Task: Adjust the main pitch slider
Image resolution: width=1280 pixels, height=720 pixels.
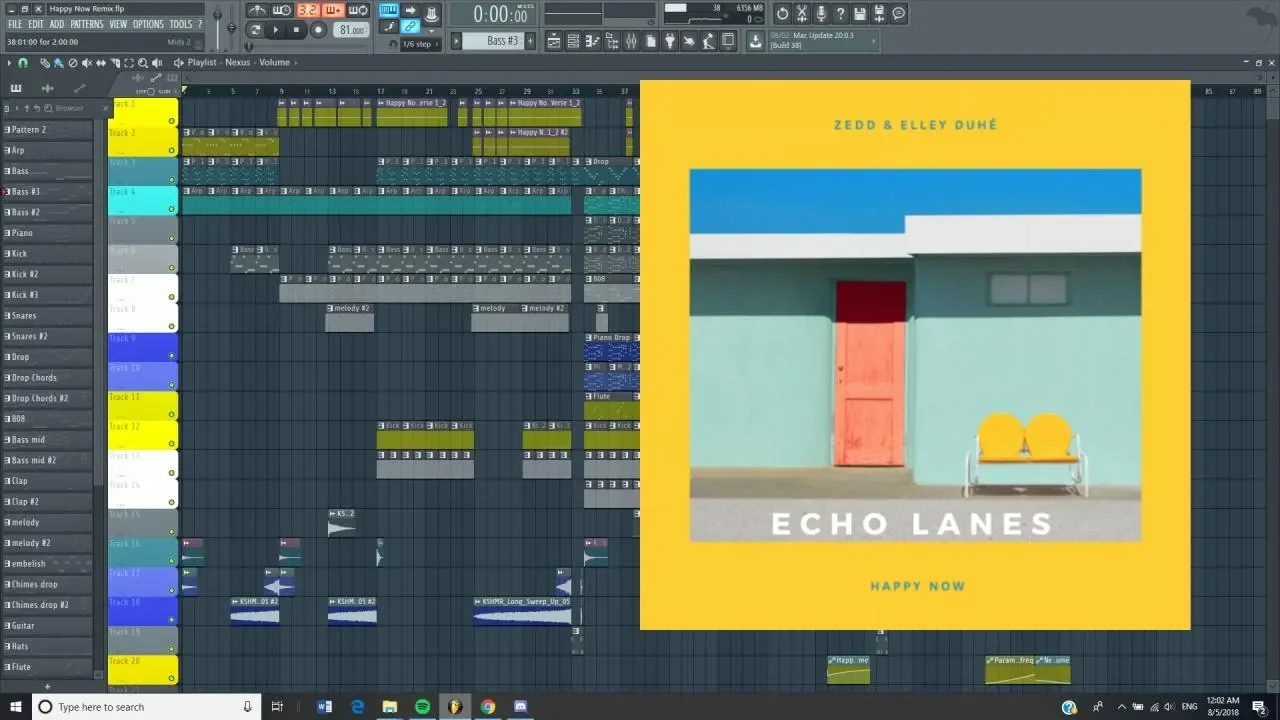Action: coord(231,28)
